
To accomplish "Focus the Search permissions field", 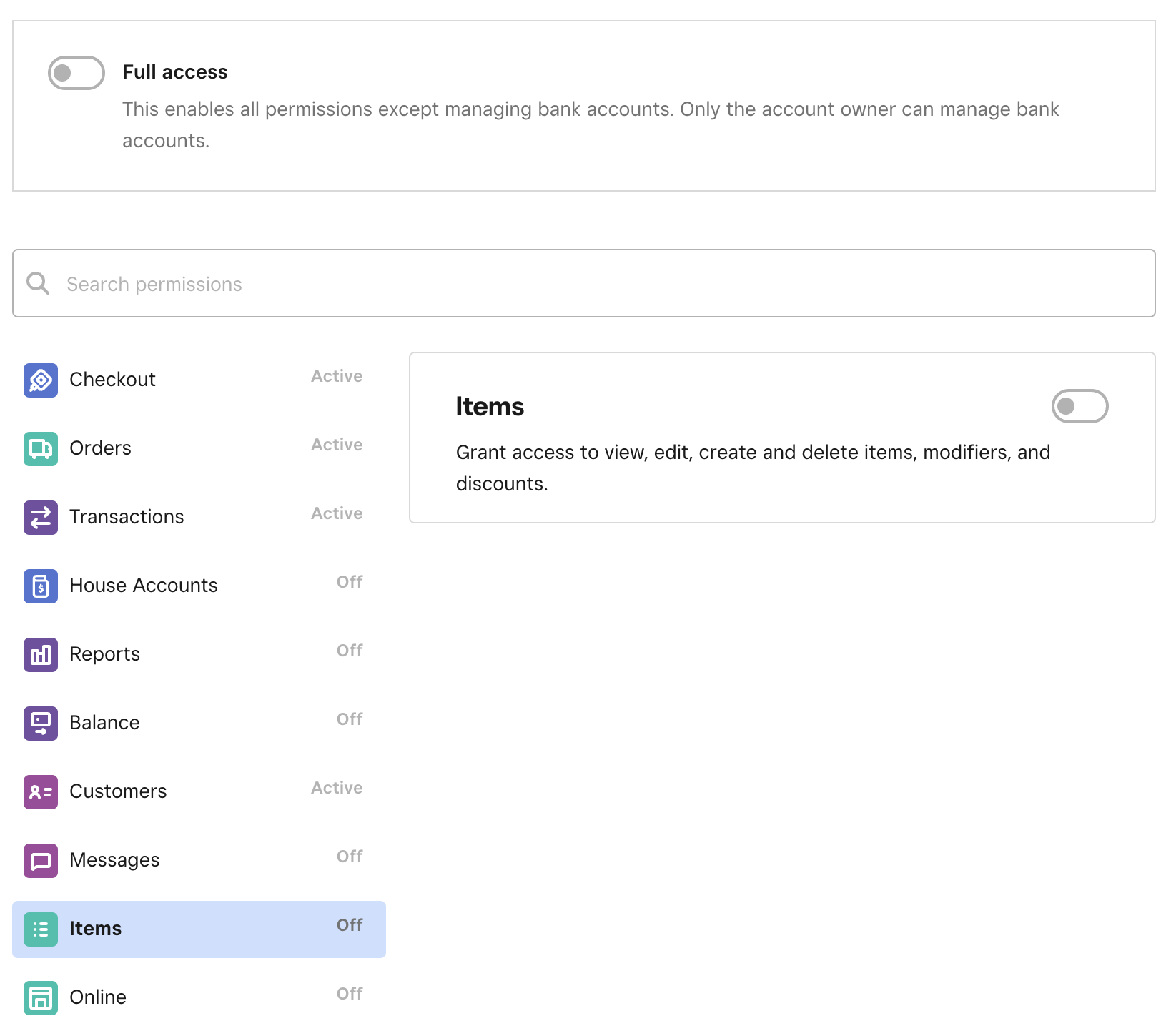I will pyautogui.click(x=584, y=283).
